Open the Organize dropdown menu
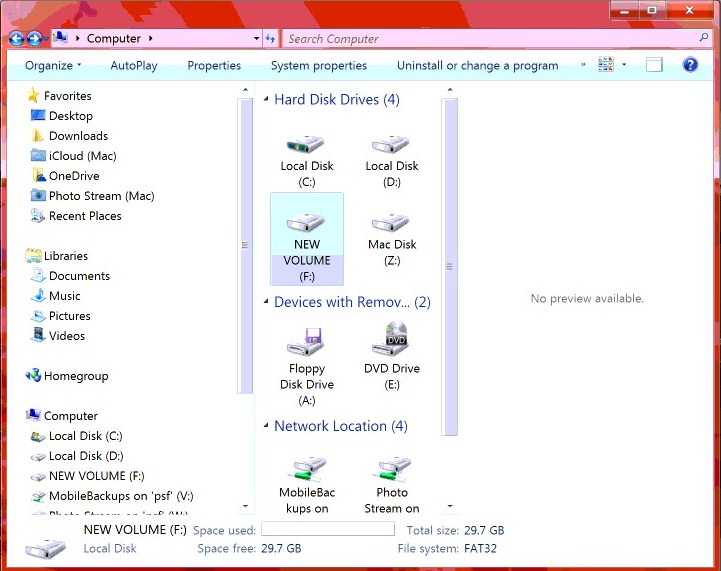Image resolution: width=721 pixels, height=571 pixels. tap(53, 65)
